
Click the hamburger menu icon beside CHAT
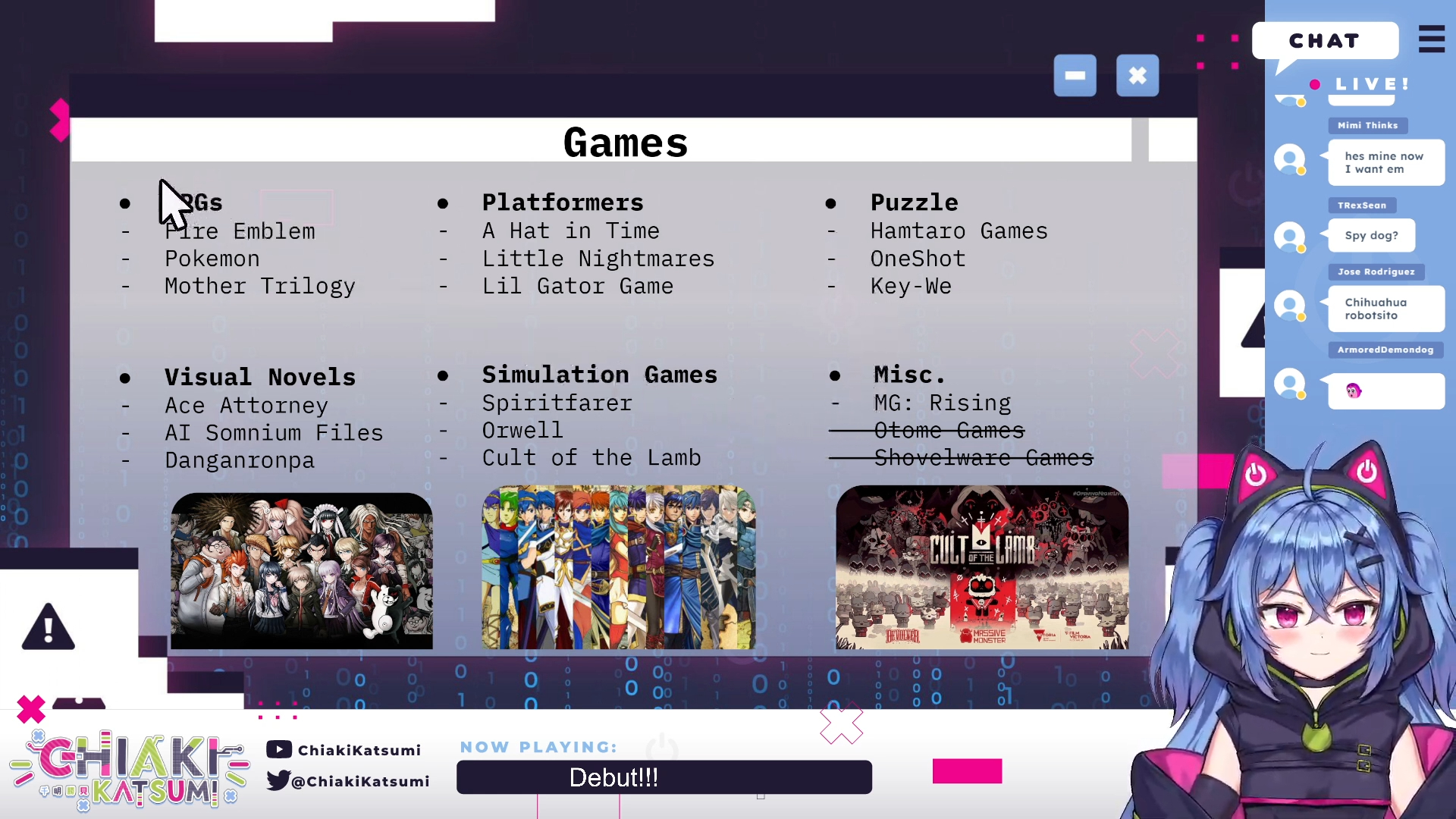click(x=1431, y=39)
